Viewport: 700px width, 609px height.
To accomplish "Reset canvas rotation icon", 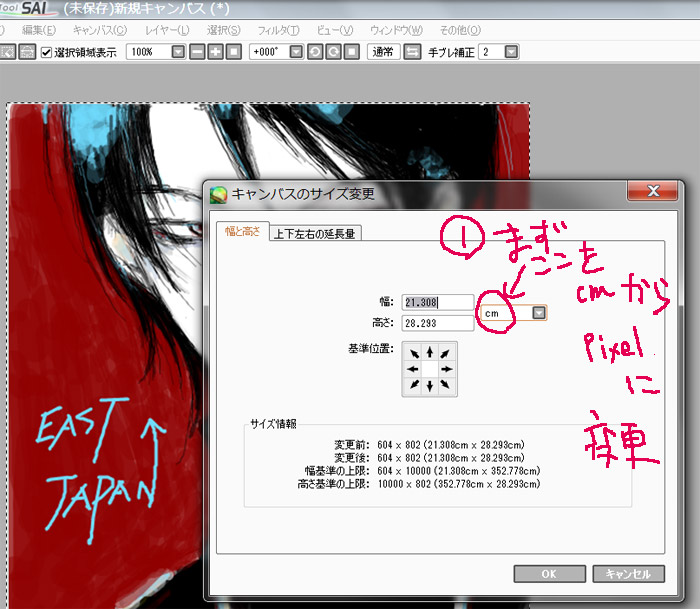I will pos(352,52).
